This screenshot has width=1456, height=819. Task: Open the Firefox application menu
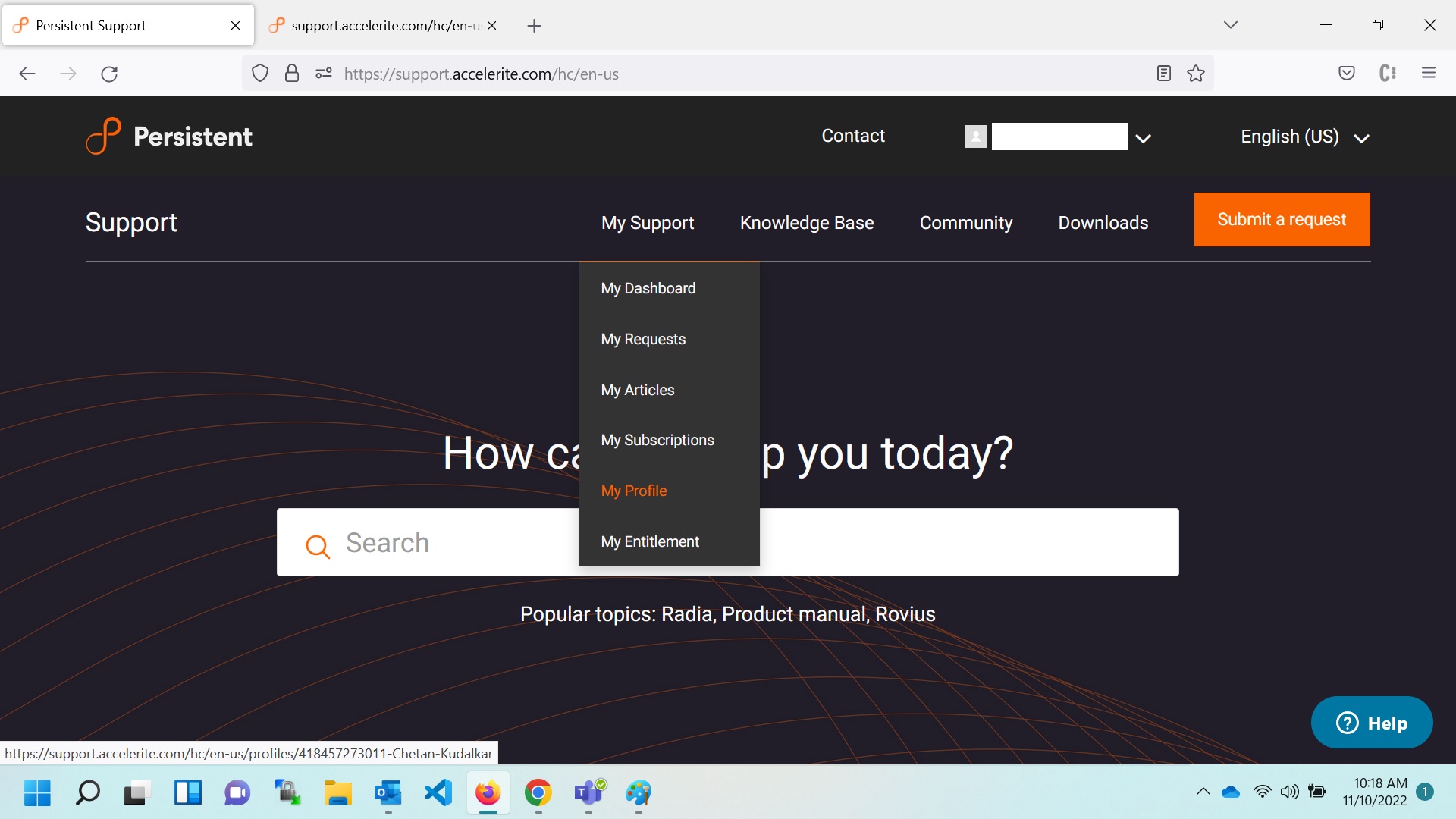click(x=1429, y=74)
